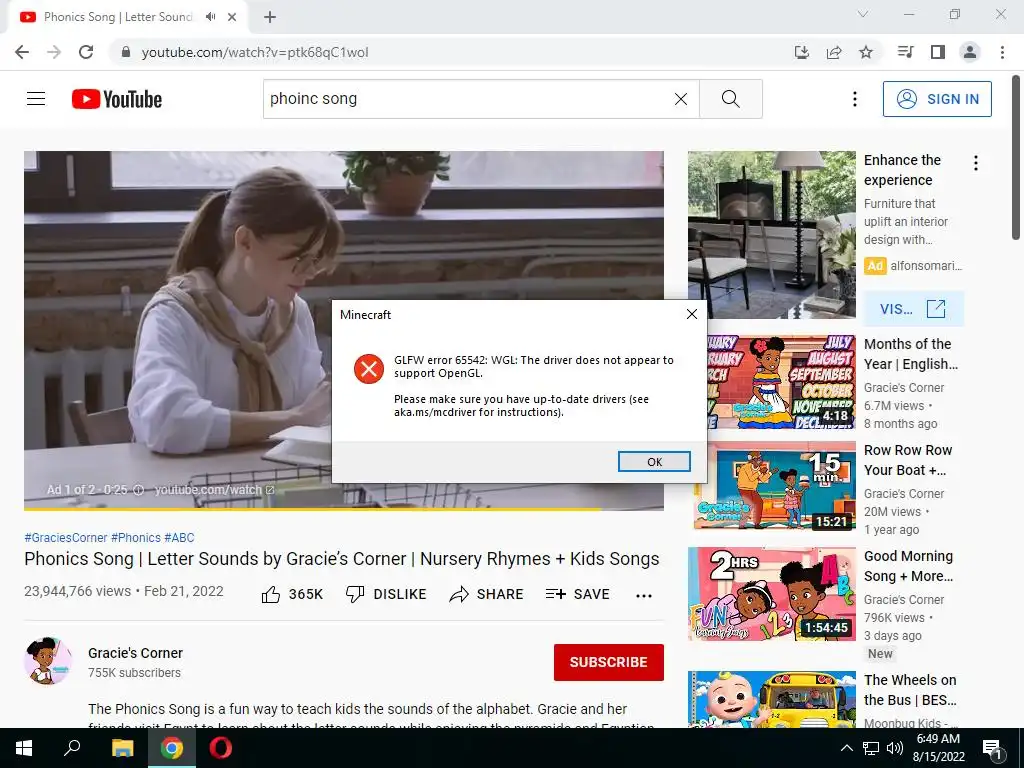This screenshot has height=768, width=1024.
Task: Click 'Months of the Year' video title
Action: (x=910, y=354)
